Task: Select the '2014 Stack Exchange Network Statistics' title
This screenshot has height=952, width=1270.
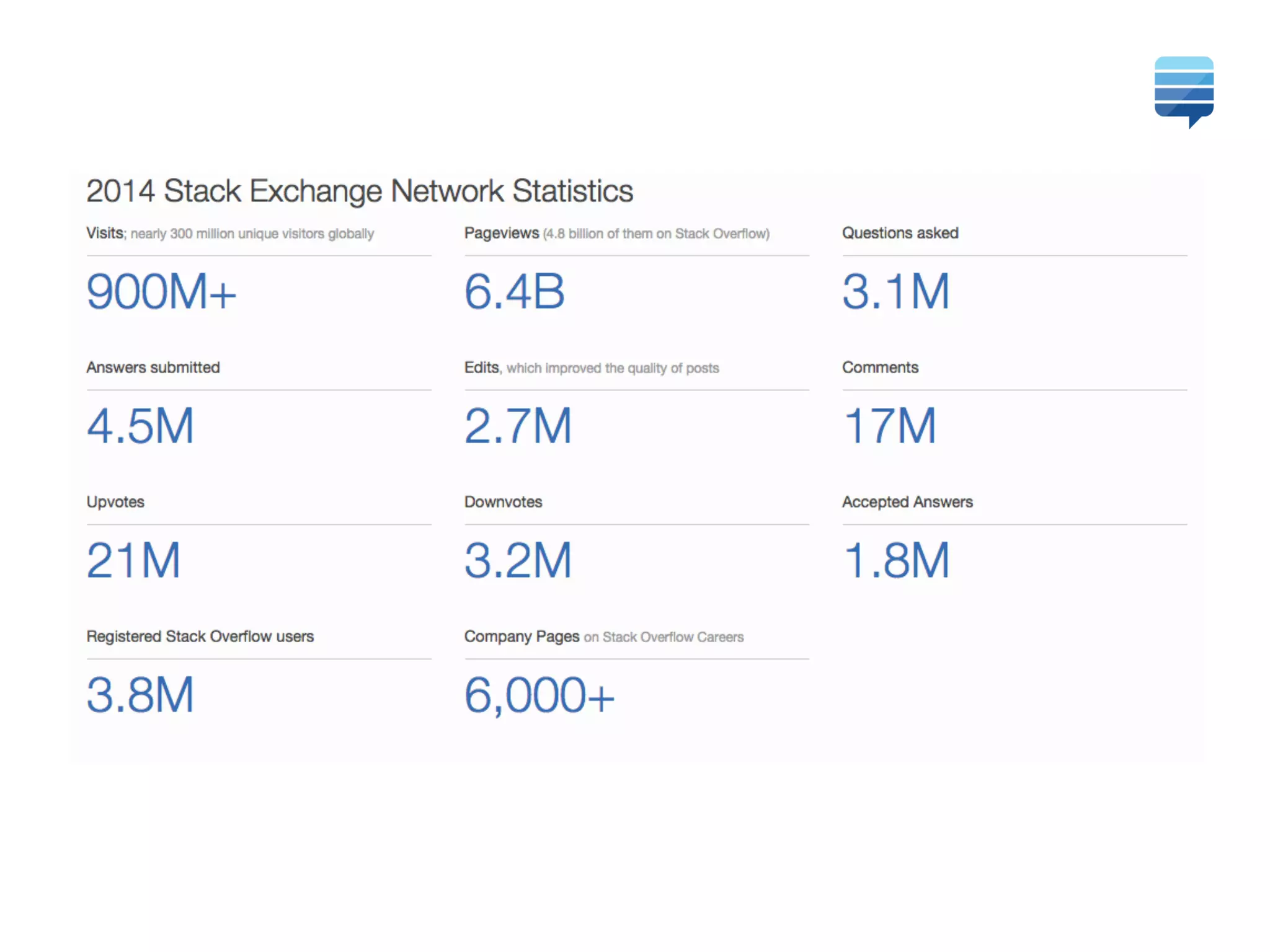Action: point(360,191)
